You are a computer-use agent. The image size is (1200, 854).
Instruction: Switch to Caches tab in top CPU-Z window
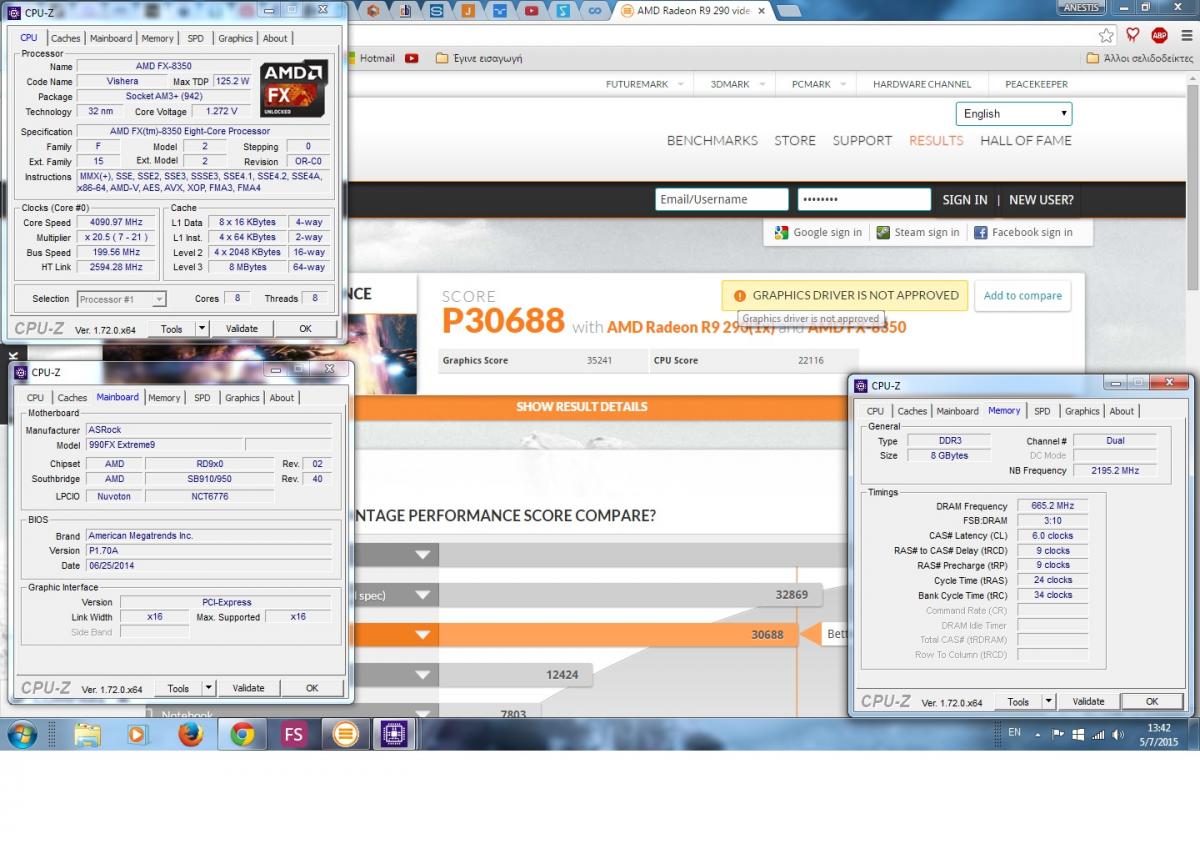pyautogui.click(x=66, y=38)
